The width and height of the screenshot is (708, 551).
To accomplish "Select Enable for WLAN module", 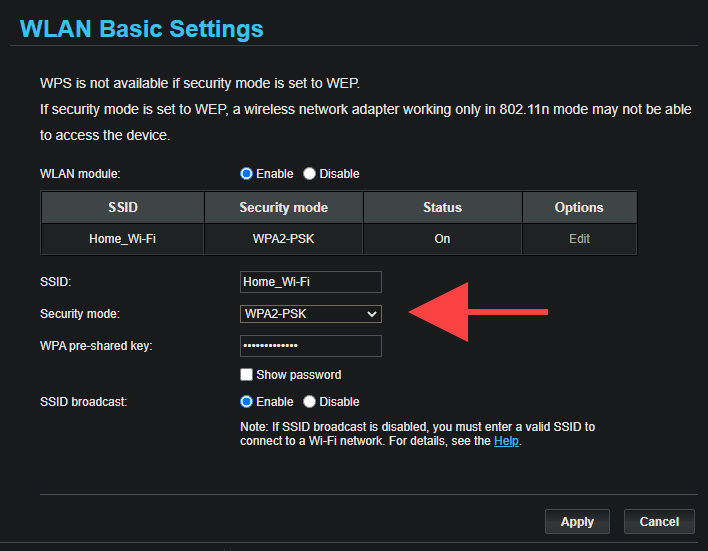I will (246, 174).
